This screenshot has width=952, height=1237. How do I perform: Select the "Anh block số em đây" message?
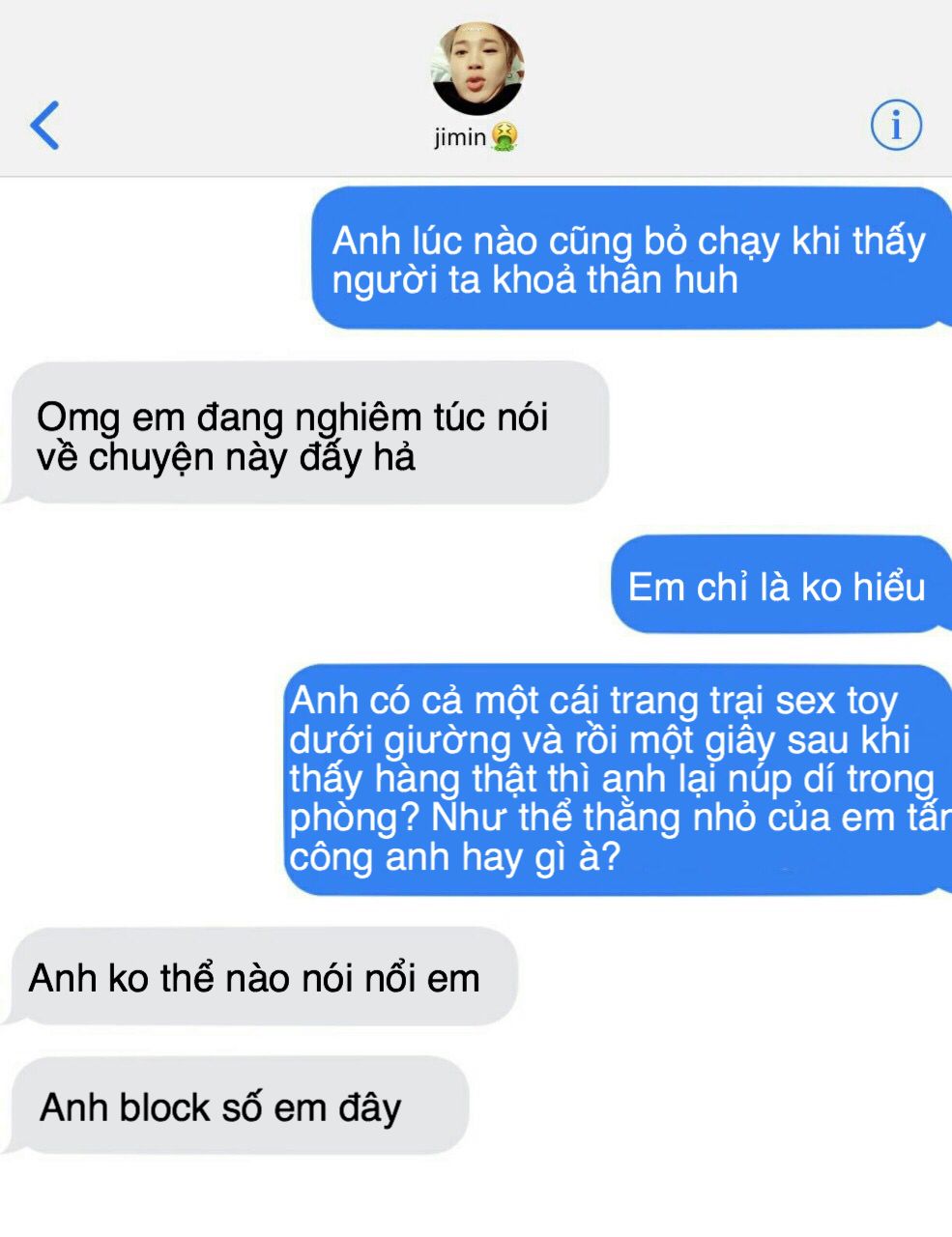click(237, 1107)
